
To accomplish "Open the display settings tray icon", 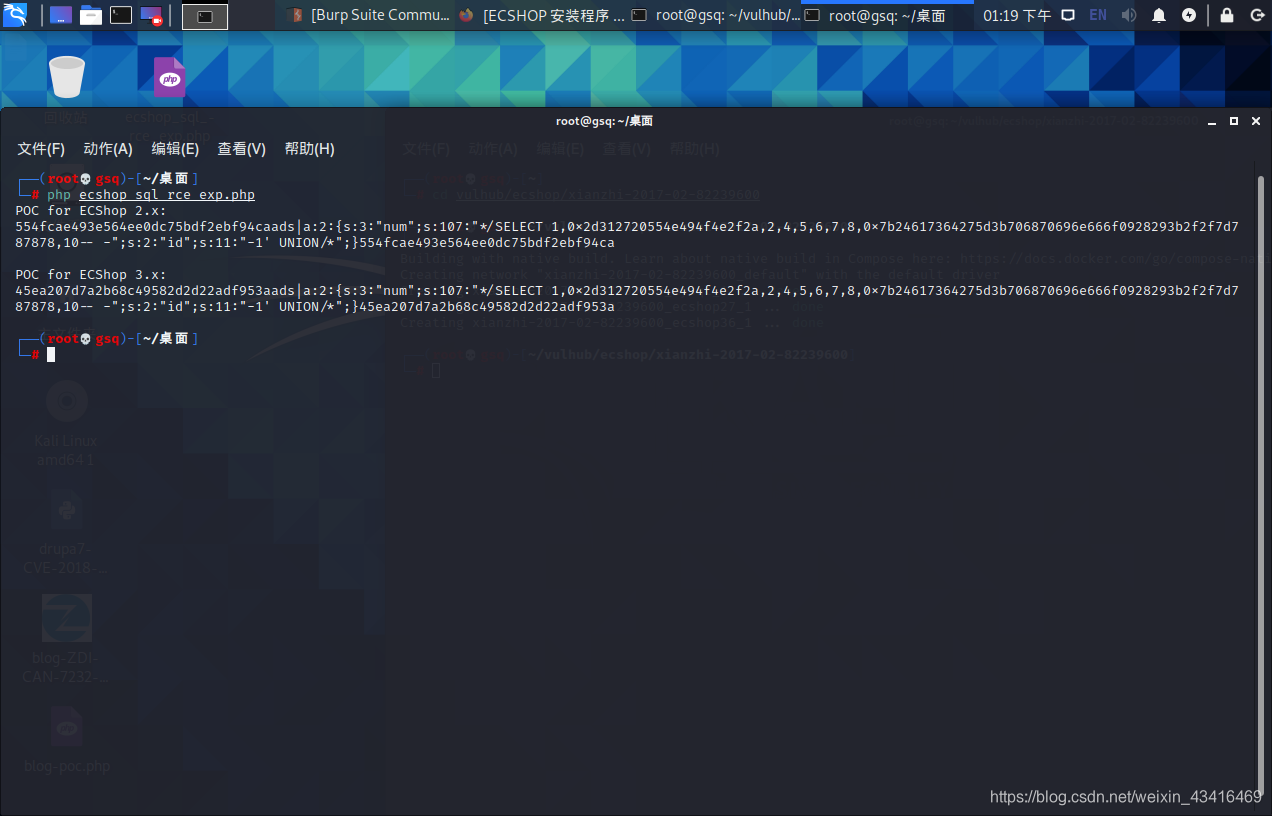I will pyautogui.click(x=1068, y=15).
